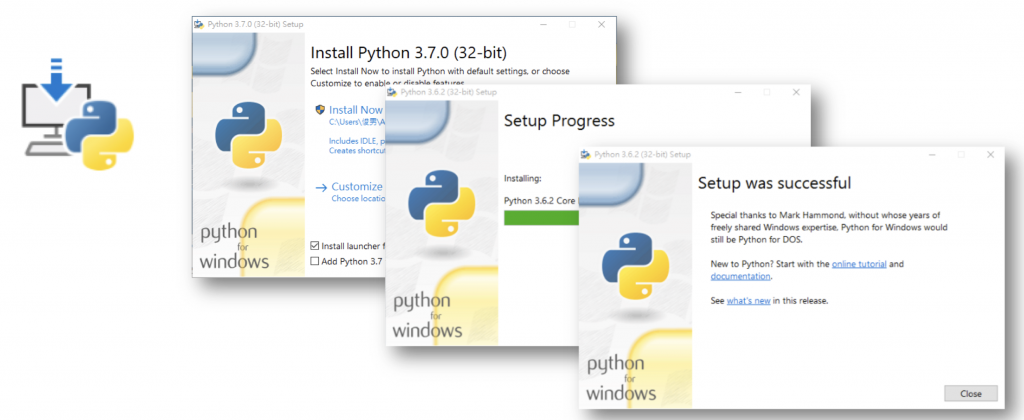This screenshot has width=1024, height=420.
Task: Toggle the Install launcher checkbox
Action: 315,246
